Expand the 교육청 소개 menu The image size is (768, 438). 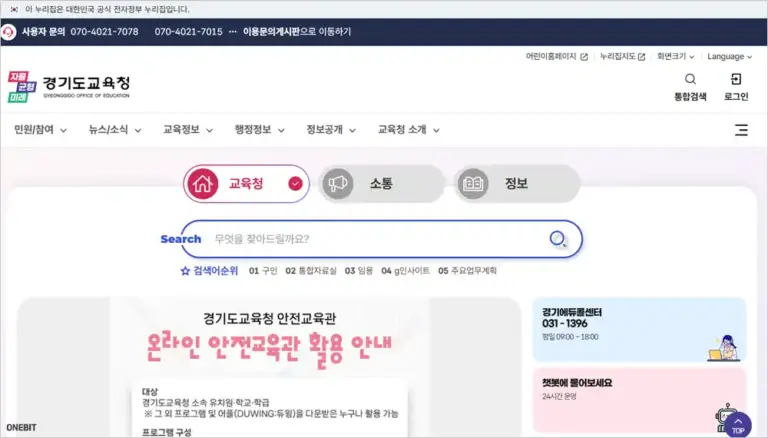(408, 130)
